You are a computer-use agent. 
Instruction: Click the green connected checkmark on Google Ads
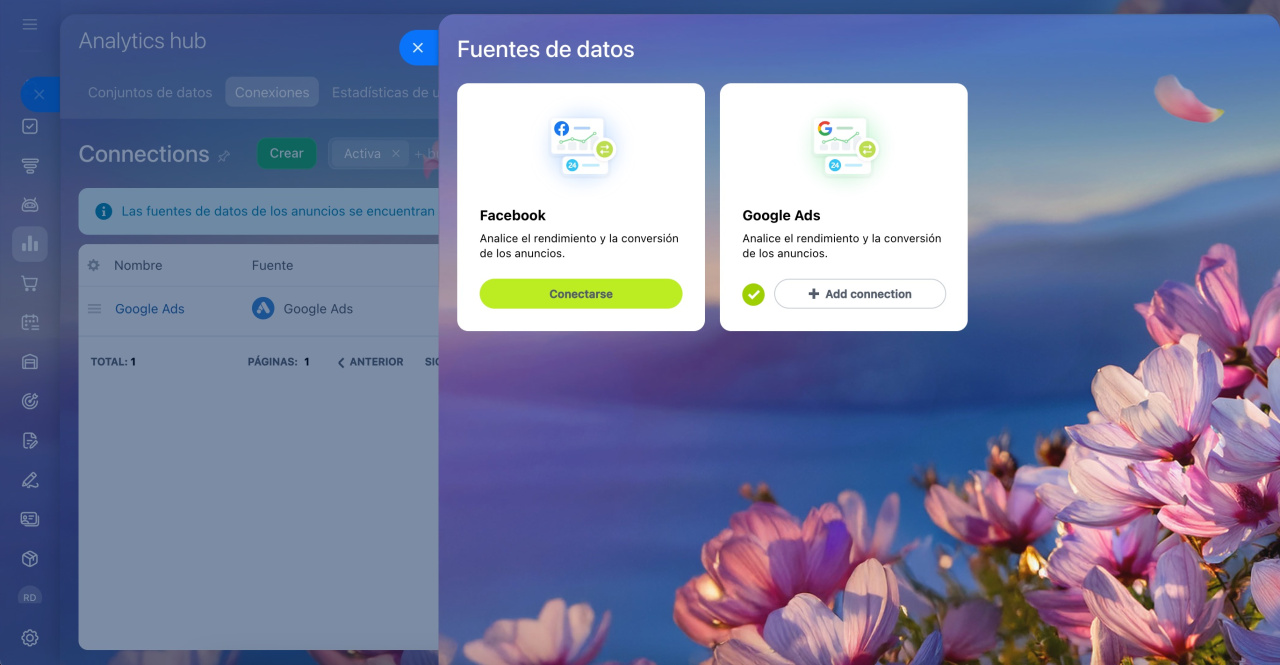pos(753,294)
